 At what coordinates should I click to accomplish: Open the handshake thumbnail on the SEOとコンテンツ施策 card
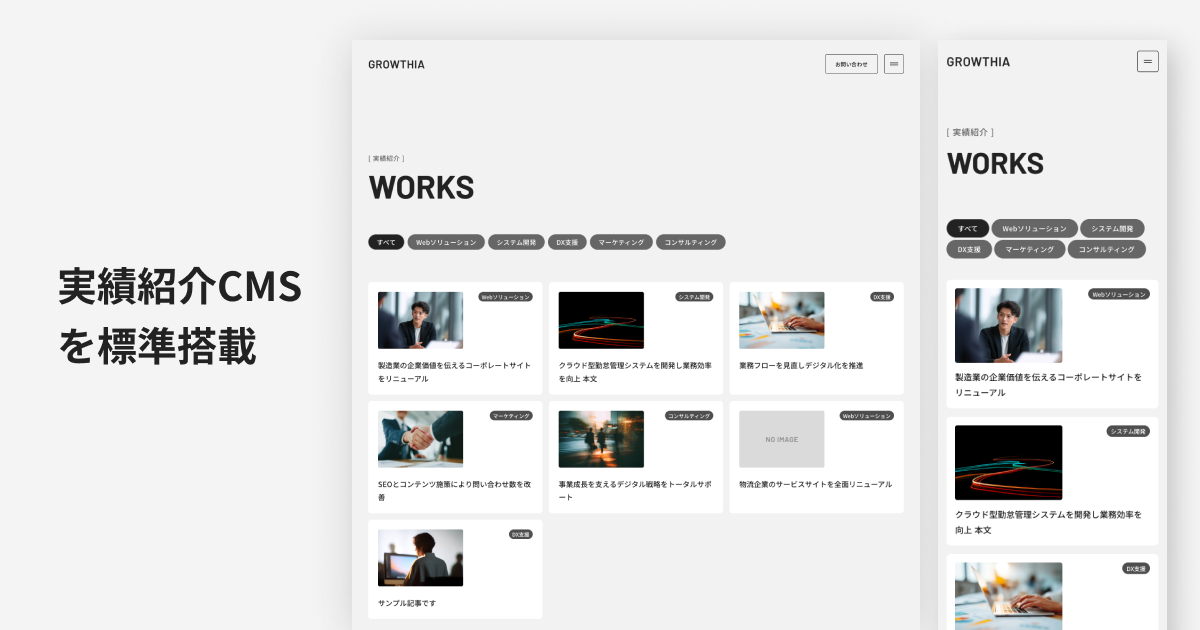[x=420, y=439]
